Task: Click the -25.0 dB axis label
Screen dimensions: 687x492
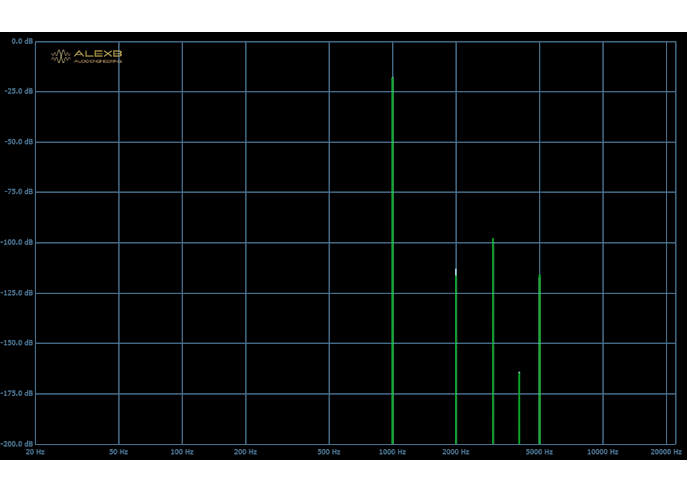Action: (19, 91)
